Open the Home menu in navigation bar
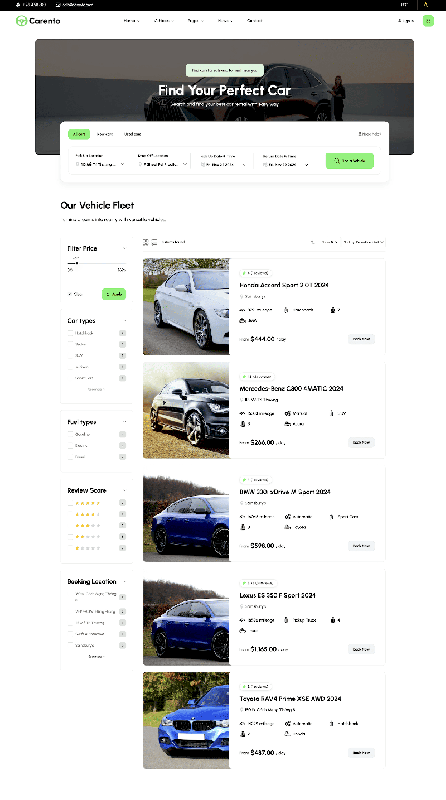The height and width of the screenshot is (800, 446). coord(131,21)
